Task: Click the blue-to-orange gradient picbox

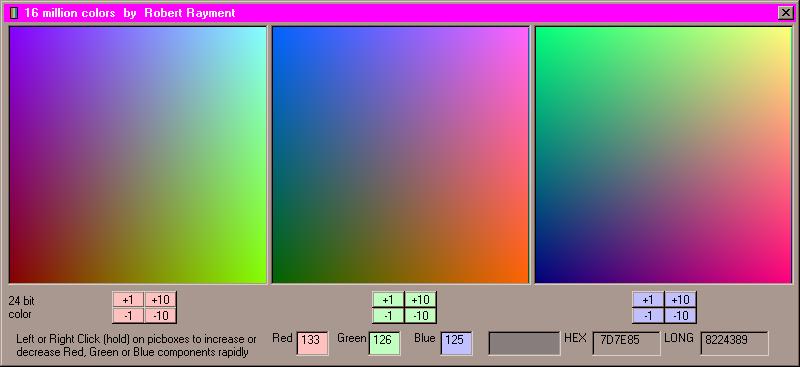Action: pyautogui.click(x=401, y=155)
